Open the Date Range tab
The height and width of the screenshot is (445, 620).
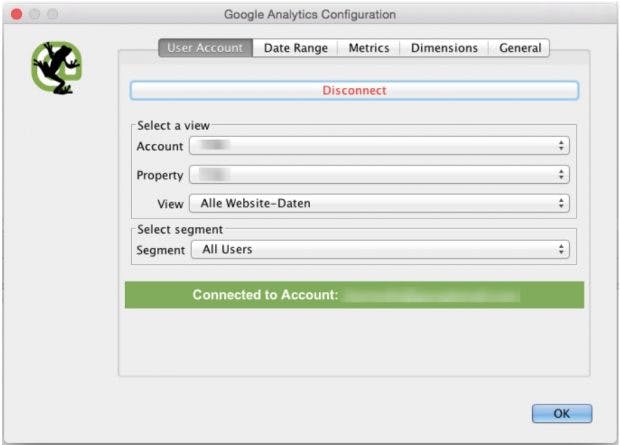[x=295, y=48]
